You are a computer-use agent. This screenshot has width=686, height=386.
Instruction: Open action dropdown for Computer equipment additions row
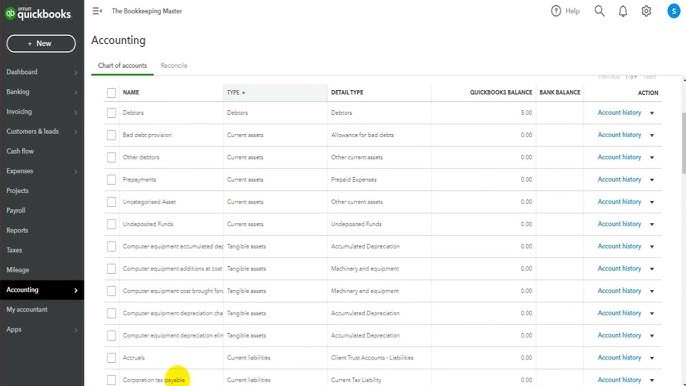pos(652,269)
